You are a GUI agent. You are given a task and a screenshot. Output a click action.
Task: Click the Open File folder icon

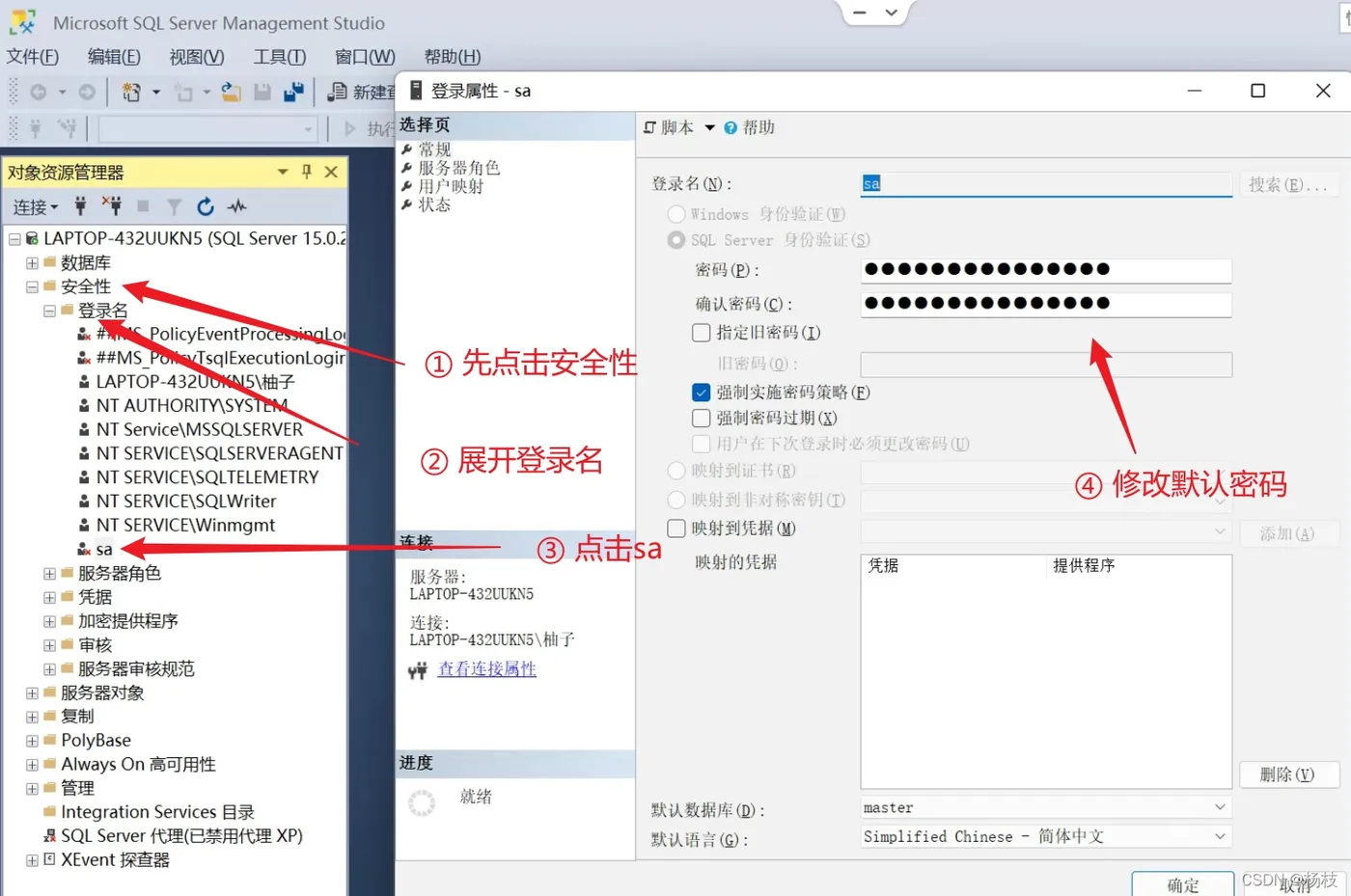[x=232, y=92]
